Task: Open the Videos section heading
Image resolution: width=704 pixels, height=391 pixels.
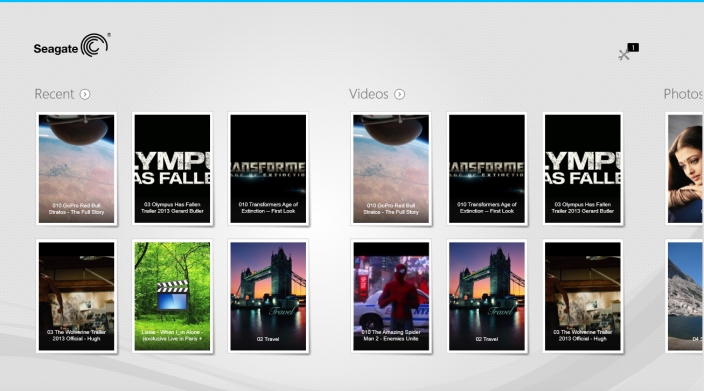Action: (369, 94)
